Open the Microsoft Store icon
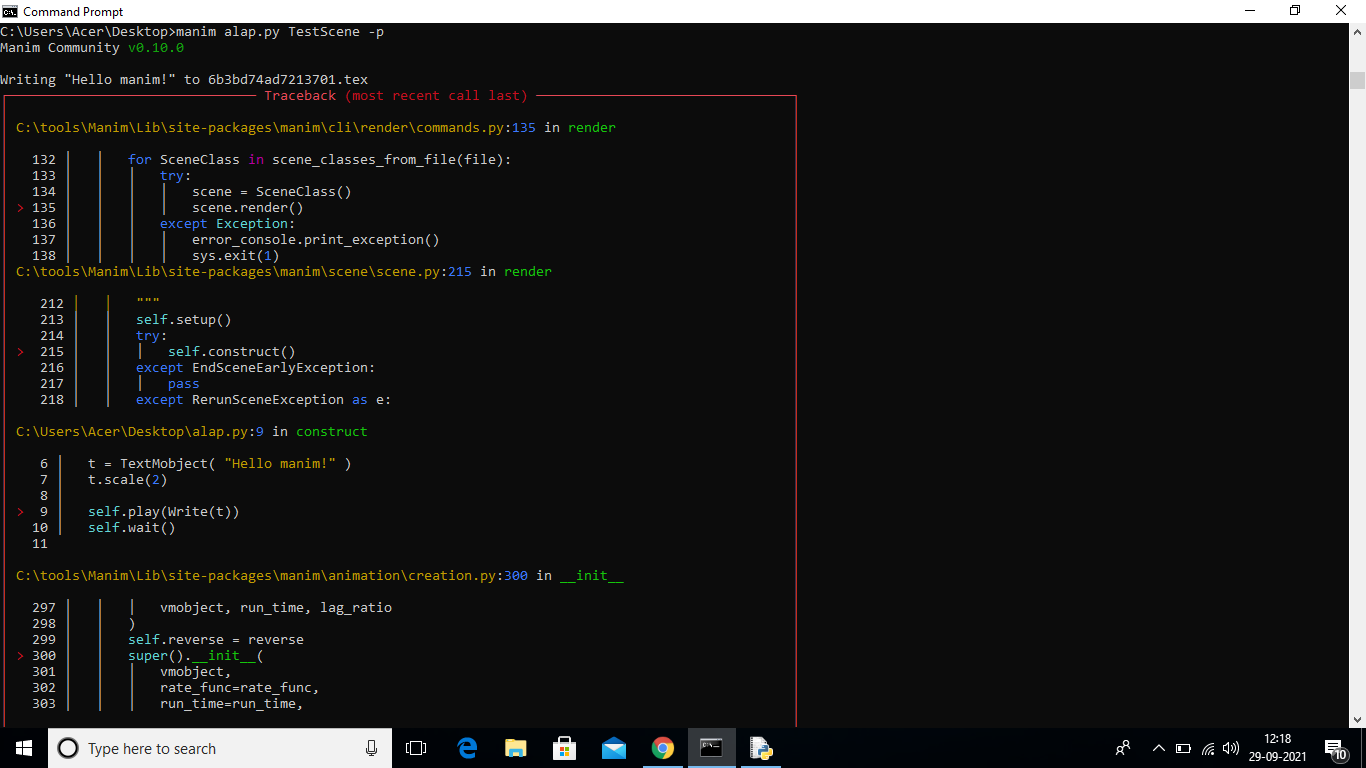Image resolution: width=1366 pixels, height=768 pixels. coord(564,747)
